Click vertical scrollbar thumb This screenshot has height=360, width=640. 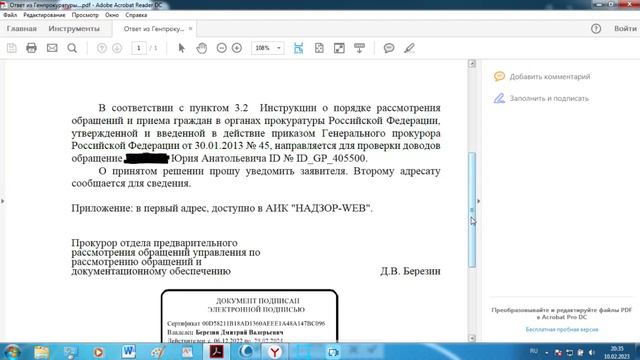472,210
